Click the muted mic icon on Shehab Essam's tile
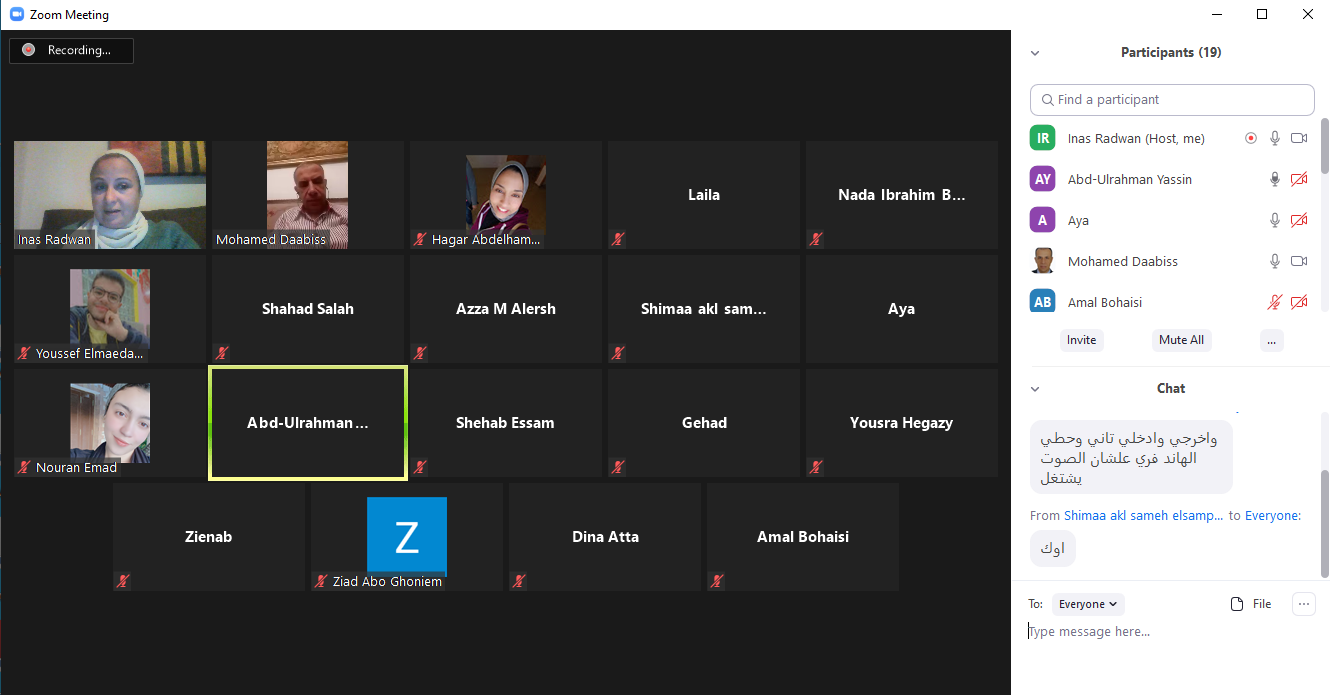This screenshot has height=695, width=1330. pos(420,467)
